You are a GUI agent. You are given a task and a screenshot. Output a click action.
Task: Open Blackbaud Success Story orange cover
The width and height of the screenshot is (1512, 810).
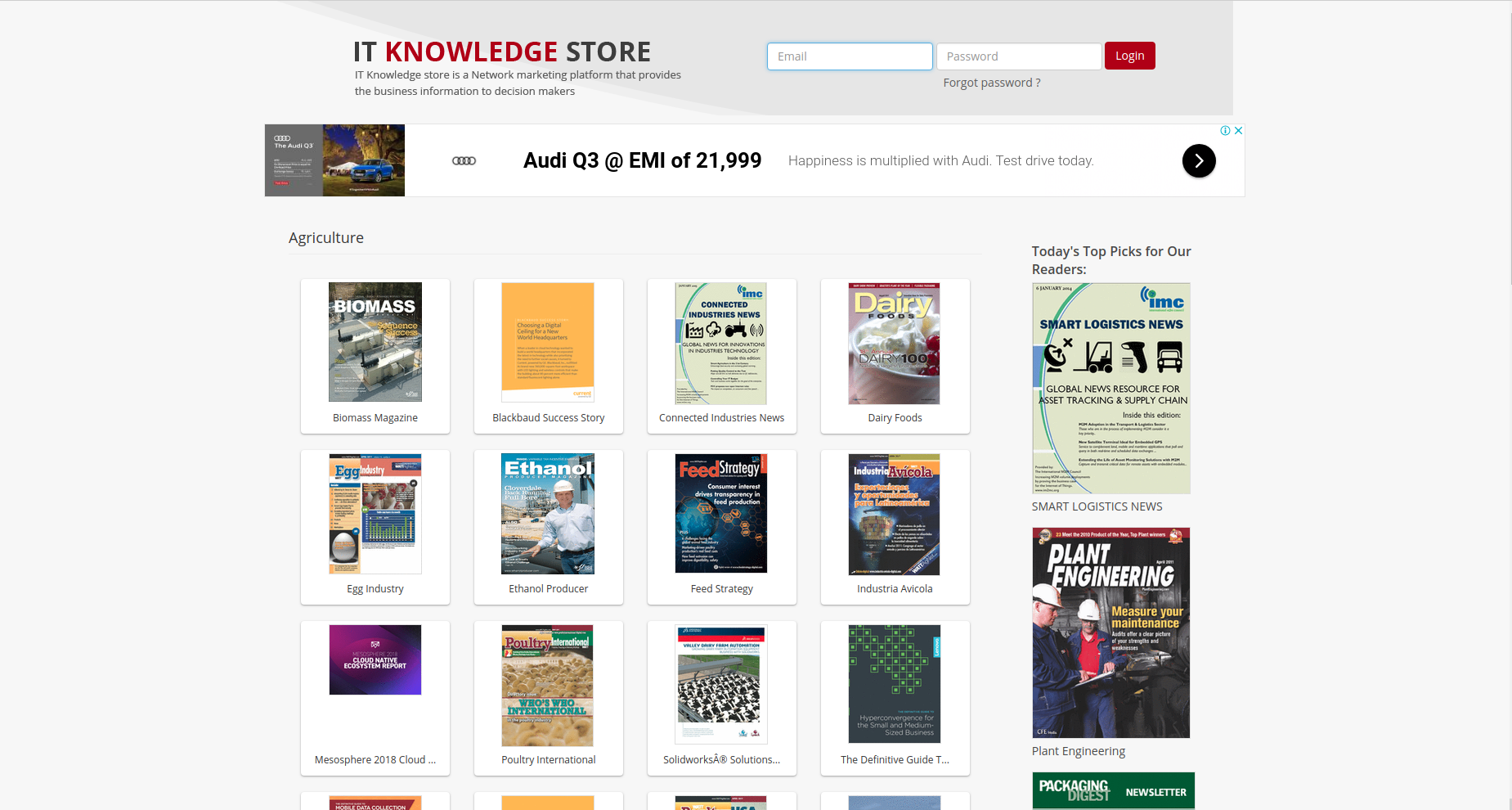click(x=548, y=342)
